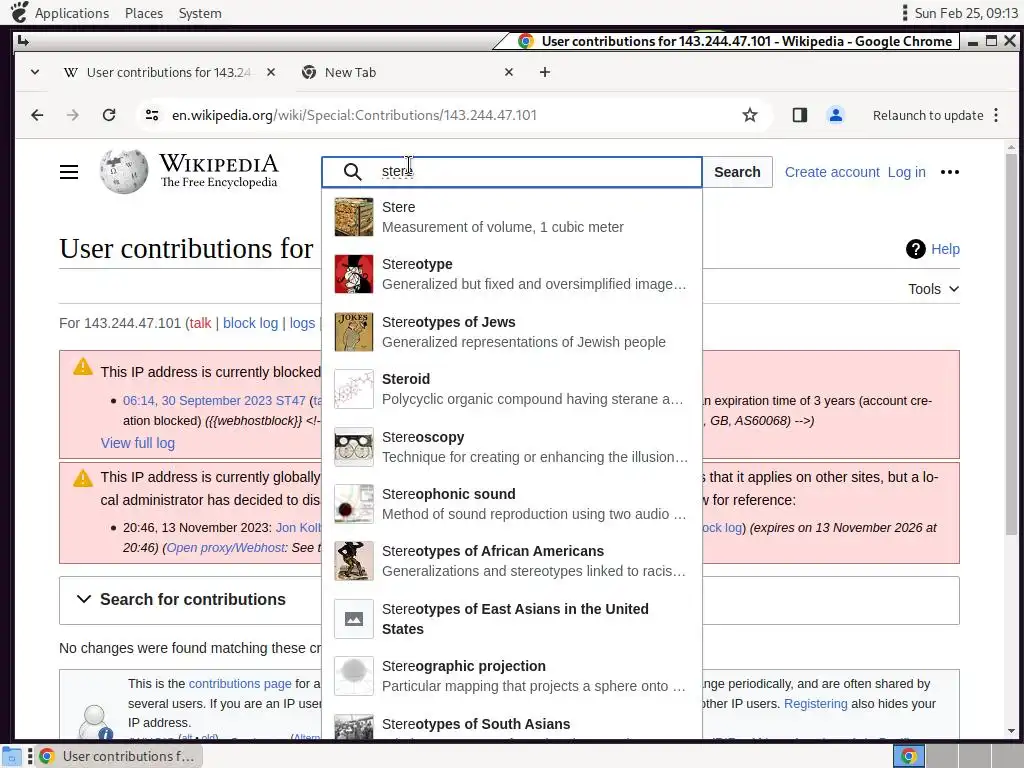Screen dimensions: 1024x768
Task: View site information icon in address bar
Action: 152,116
